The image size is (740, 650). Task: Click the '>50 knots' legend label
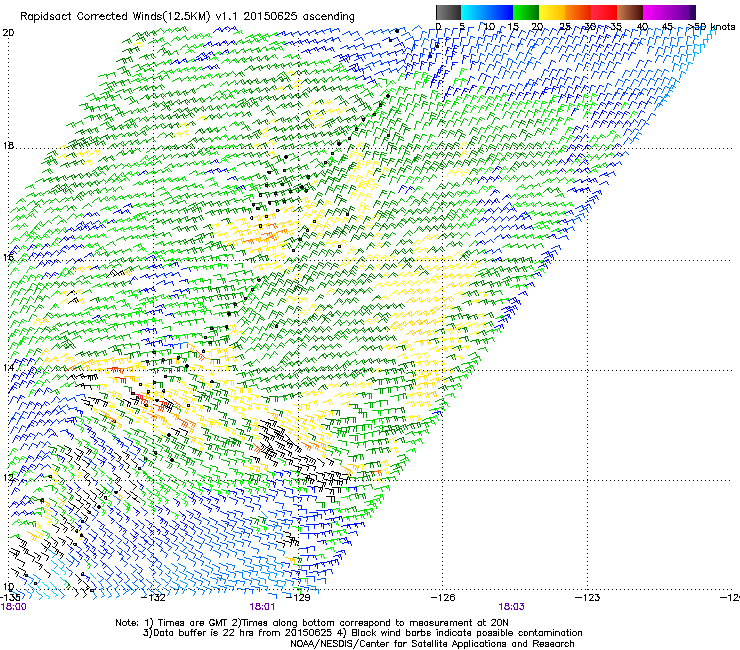[711, 27]
